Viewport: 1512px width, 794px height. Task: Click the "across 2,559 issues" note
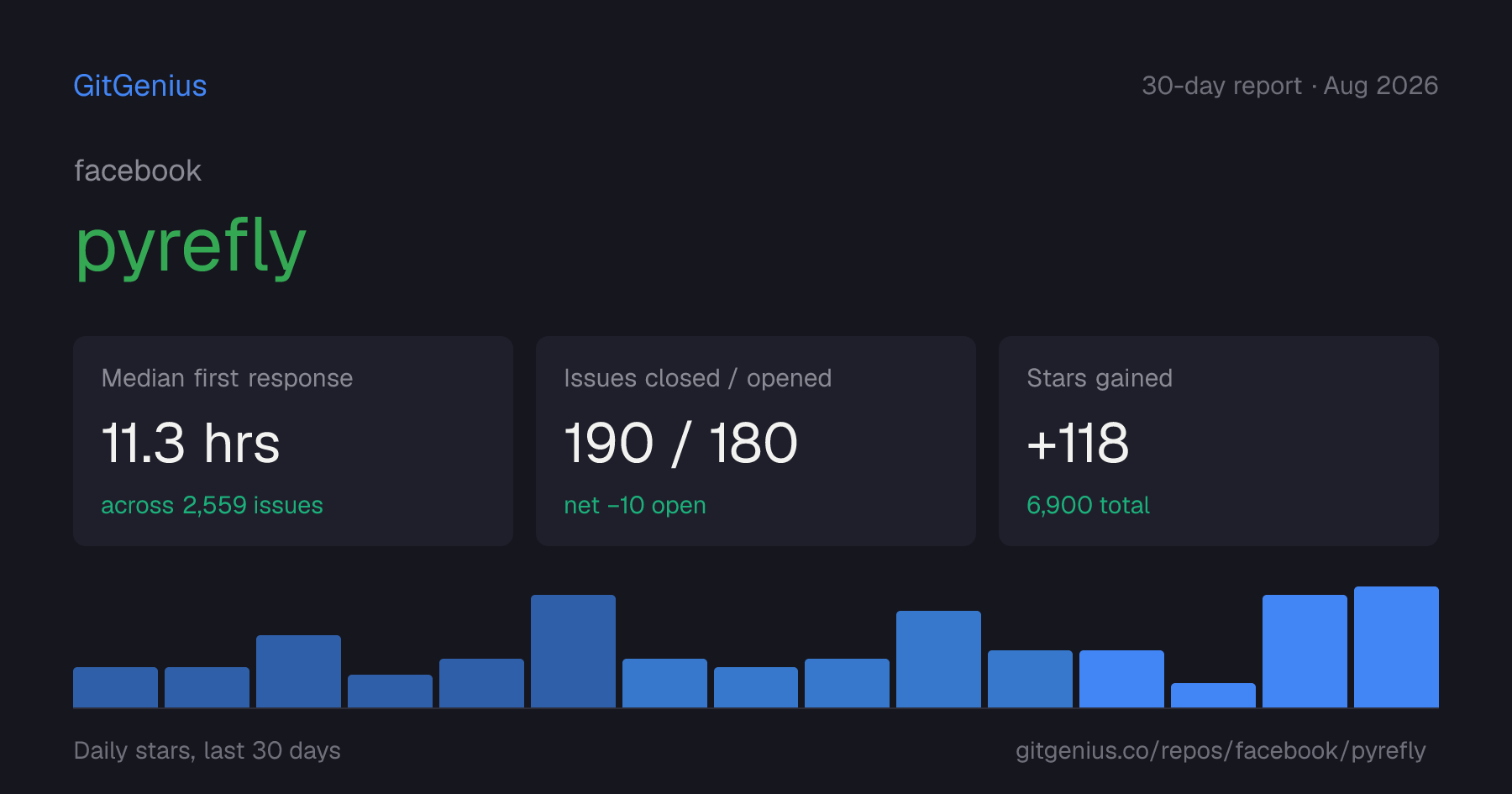(x=212, y=505)
